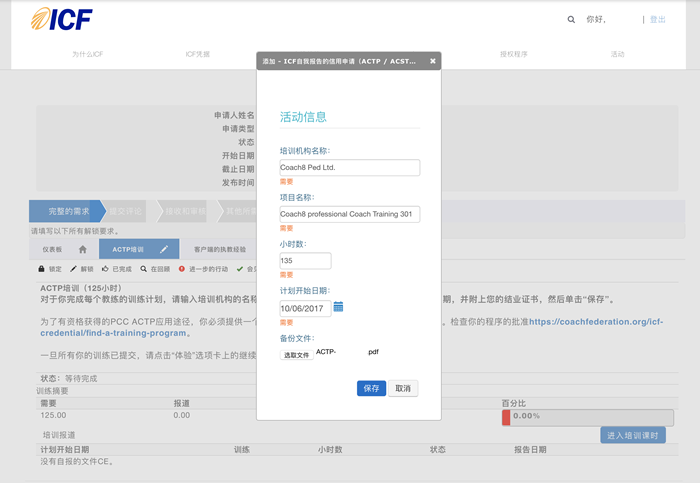This screenshot has width=700, height=483.
Task: Click the 在回顾 magnifier icon
Action: coord(144,269)
